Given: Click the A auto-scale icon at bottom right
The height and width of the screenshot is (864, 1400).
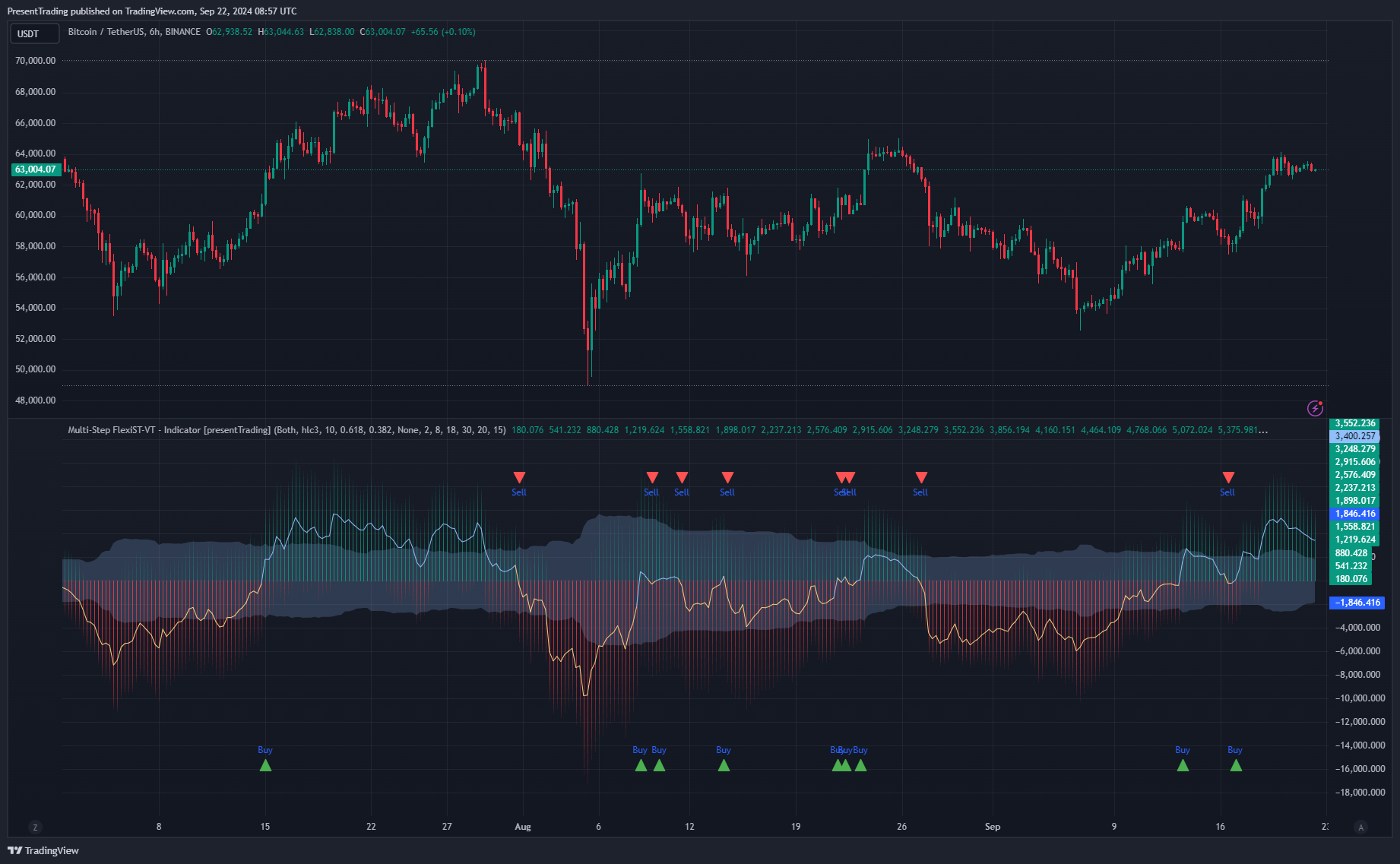Looking at the screenshot, I should pos(1361,827).
